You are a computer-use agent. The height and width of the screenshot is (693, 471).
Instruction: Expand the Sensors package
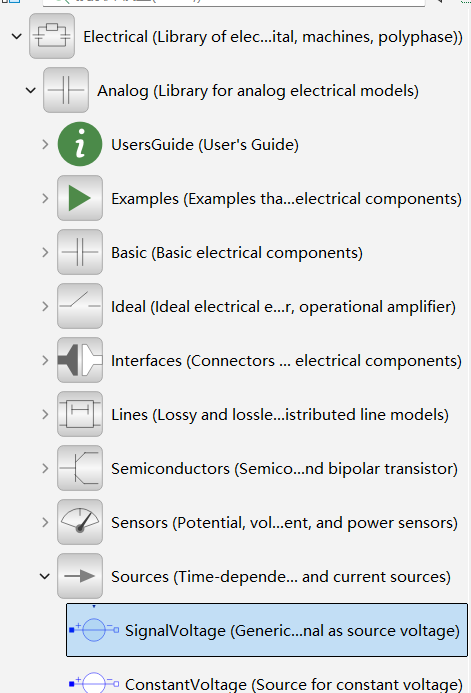coord(45,522)
